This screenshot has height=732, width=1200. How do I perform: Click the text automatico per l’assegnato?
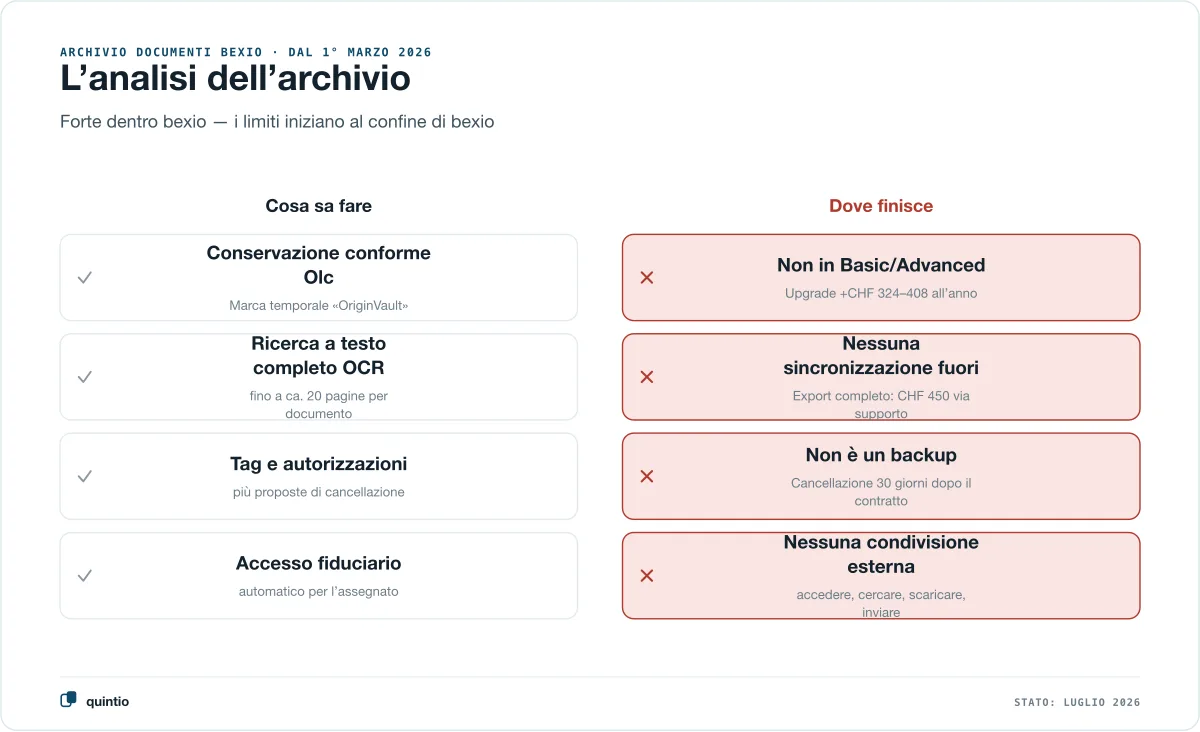[x=319, y=591]
